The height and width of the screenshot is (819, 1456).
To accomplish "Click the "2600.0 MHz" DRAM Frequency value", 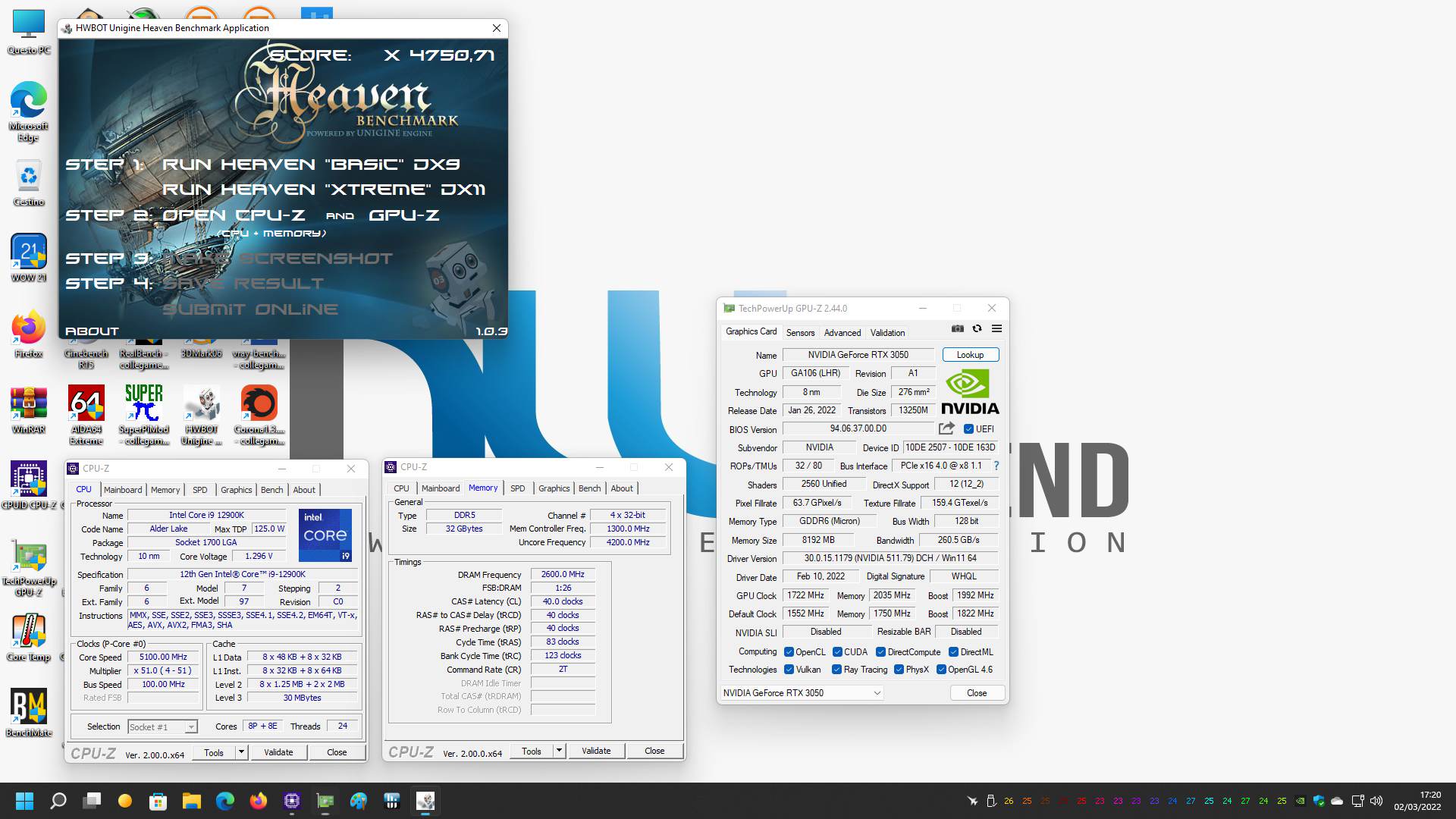I will 563,575.
